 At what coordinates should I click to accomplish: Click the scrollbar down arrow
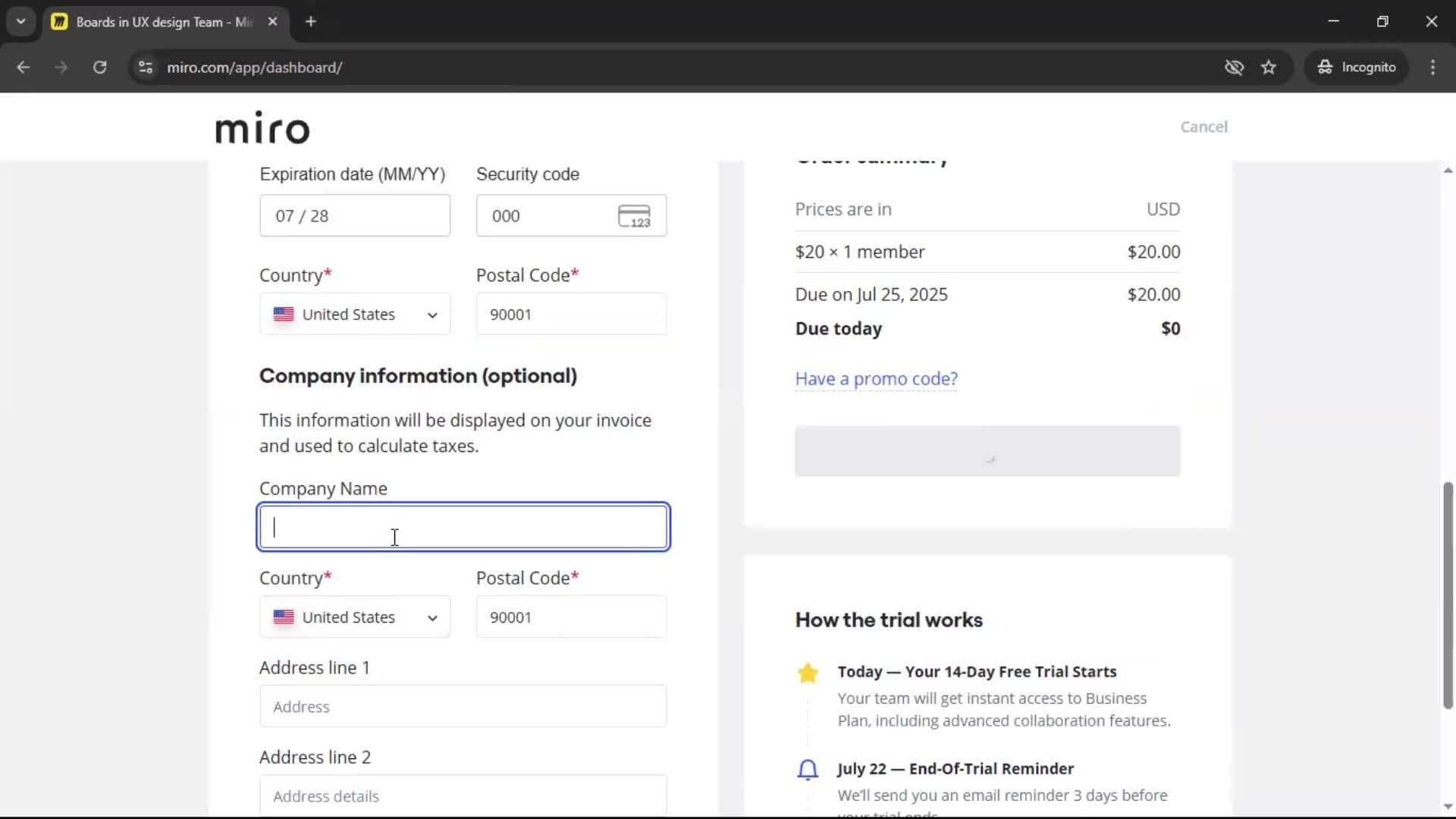click(1448, 806)
